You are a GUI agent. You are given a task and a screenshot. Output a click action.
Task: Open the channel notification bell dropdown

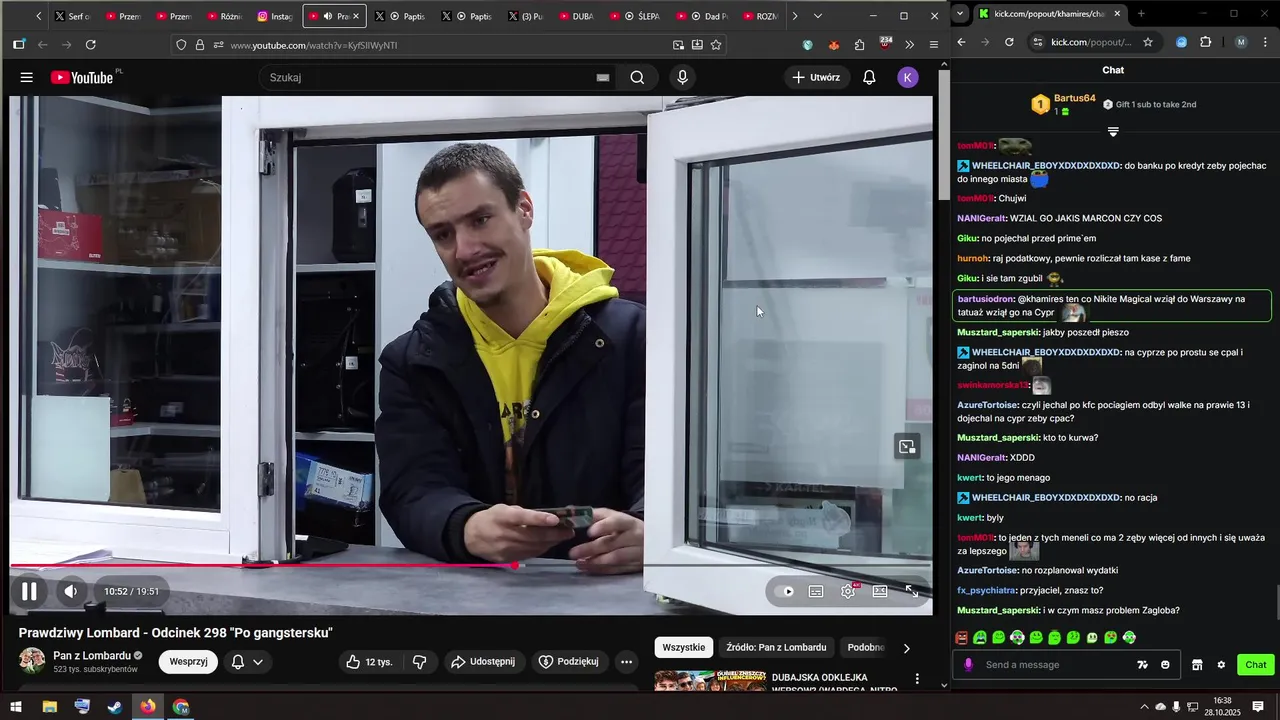[247, 662]
